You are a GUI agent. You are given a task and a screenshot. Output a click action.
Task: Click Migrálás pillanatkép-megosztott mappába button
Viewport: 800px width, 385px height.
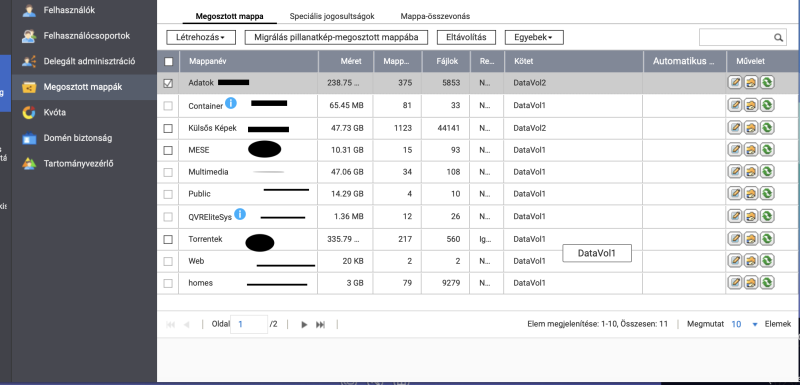coord(336,37)
